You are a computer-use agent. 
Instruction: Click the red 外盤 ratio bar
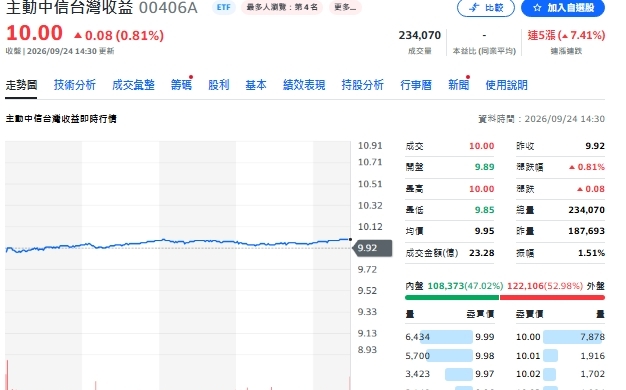click(x=552, y=297)
